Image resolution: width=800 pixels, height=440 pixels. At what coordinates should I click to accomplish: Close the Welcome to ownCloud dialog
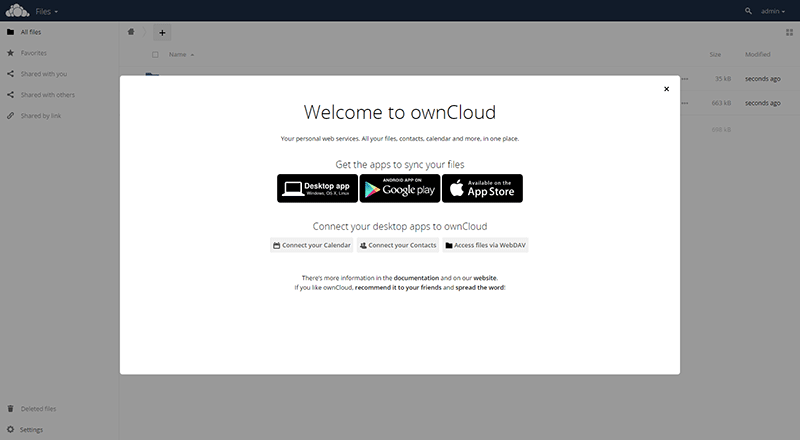coord(666,89)
